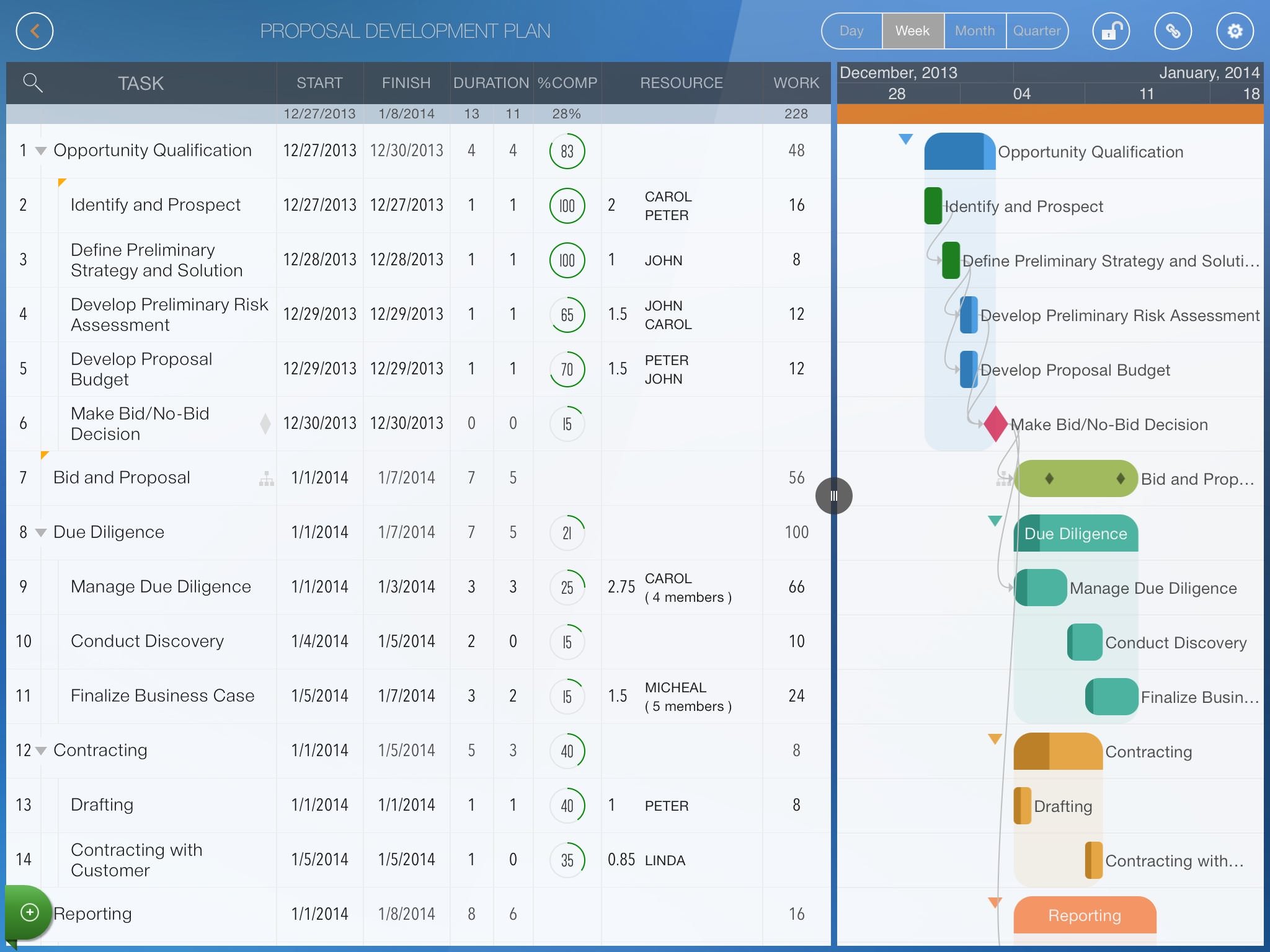Click the pink milestone diamond in Gantt chart

[x=995, y=424]
